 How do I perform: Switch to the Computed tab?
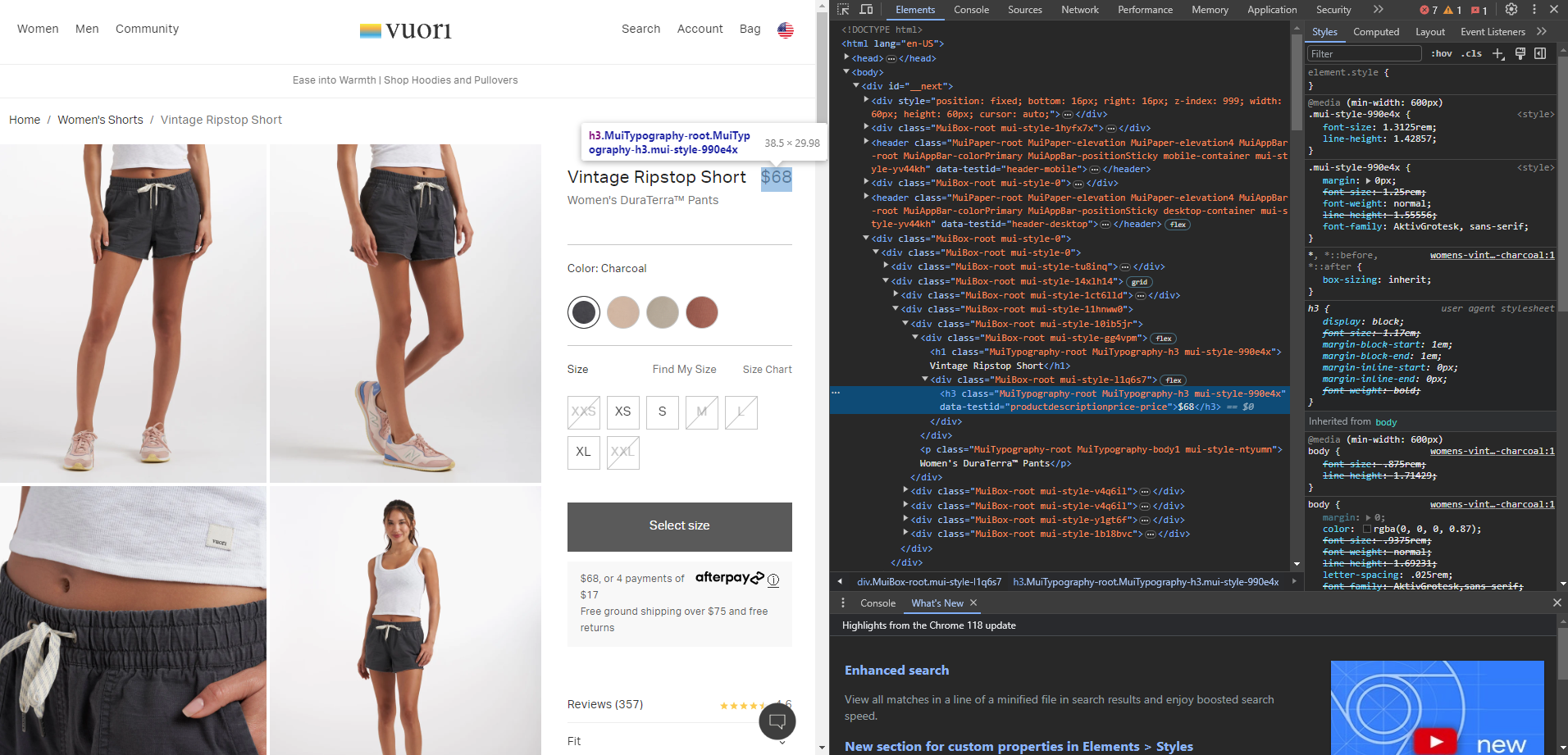(x=1376, y=32)
